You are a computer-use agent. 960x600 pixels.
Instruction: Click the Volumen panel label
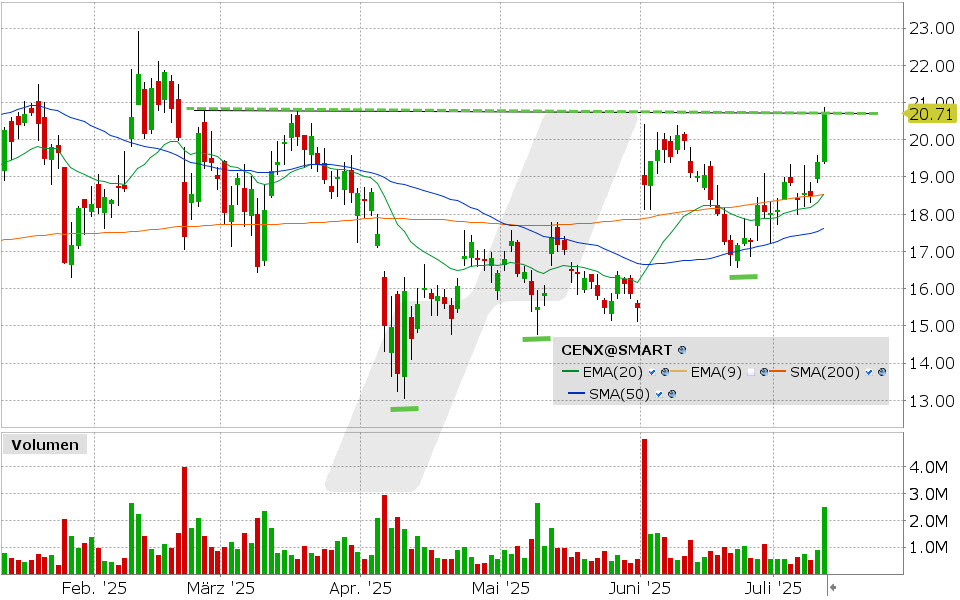(45, 444)
